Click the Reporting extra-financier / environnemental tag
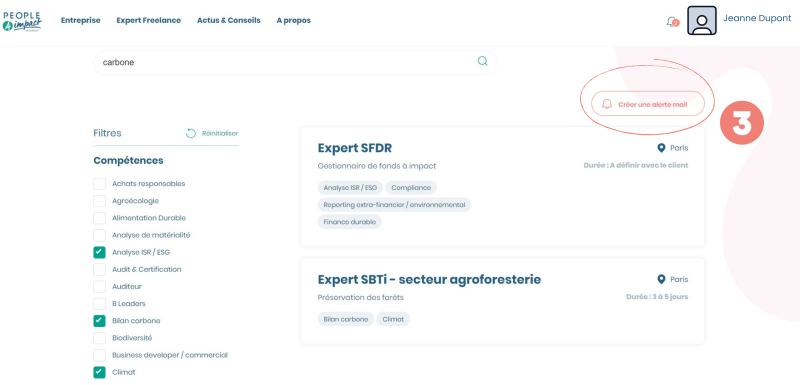The height and width of the screenshot is (385, 800). coord(394,205)
